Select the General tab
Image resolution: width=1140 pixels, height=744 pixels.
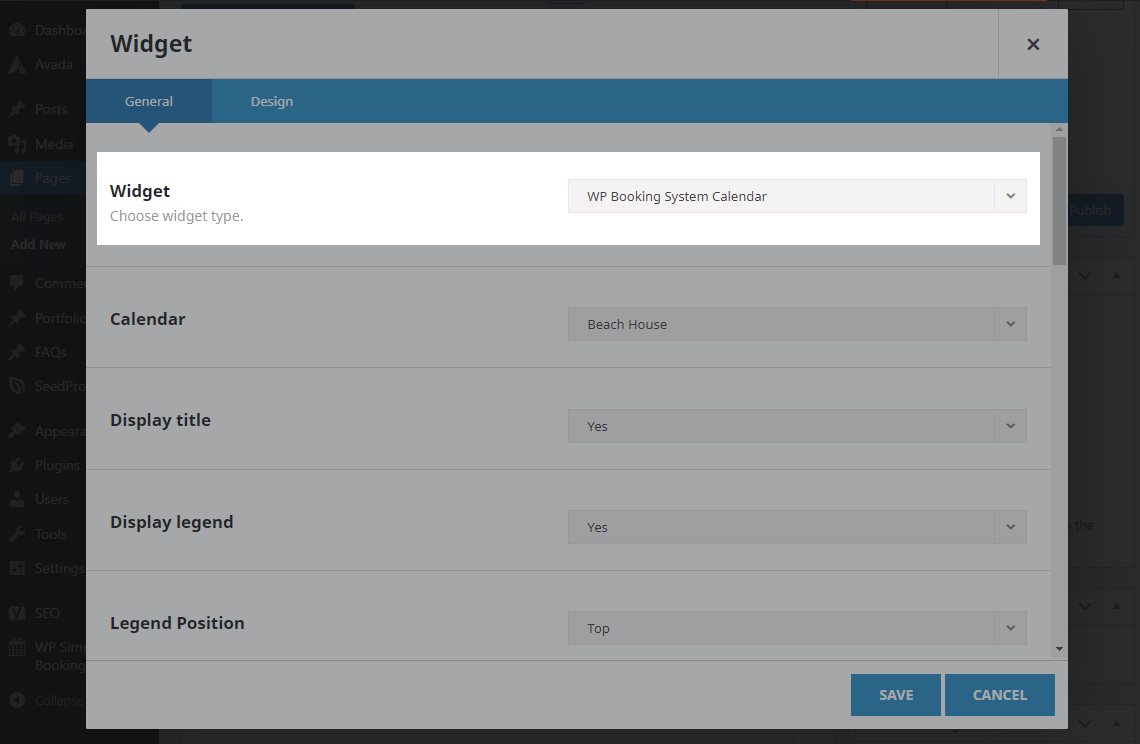coord(149,101)
